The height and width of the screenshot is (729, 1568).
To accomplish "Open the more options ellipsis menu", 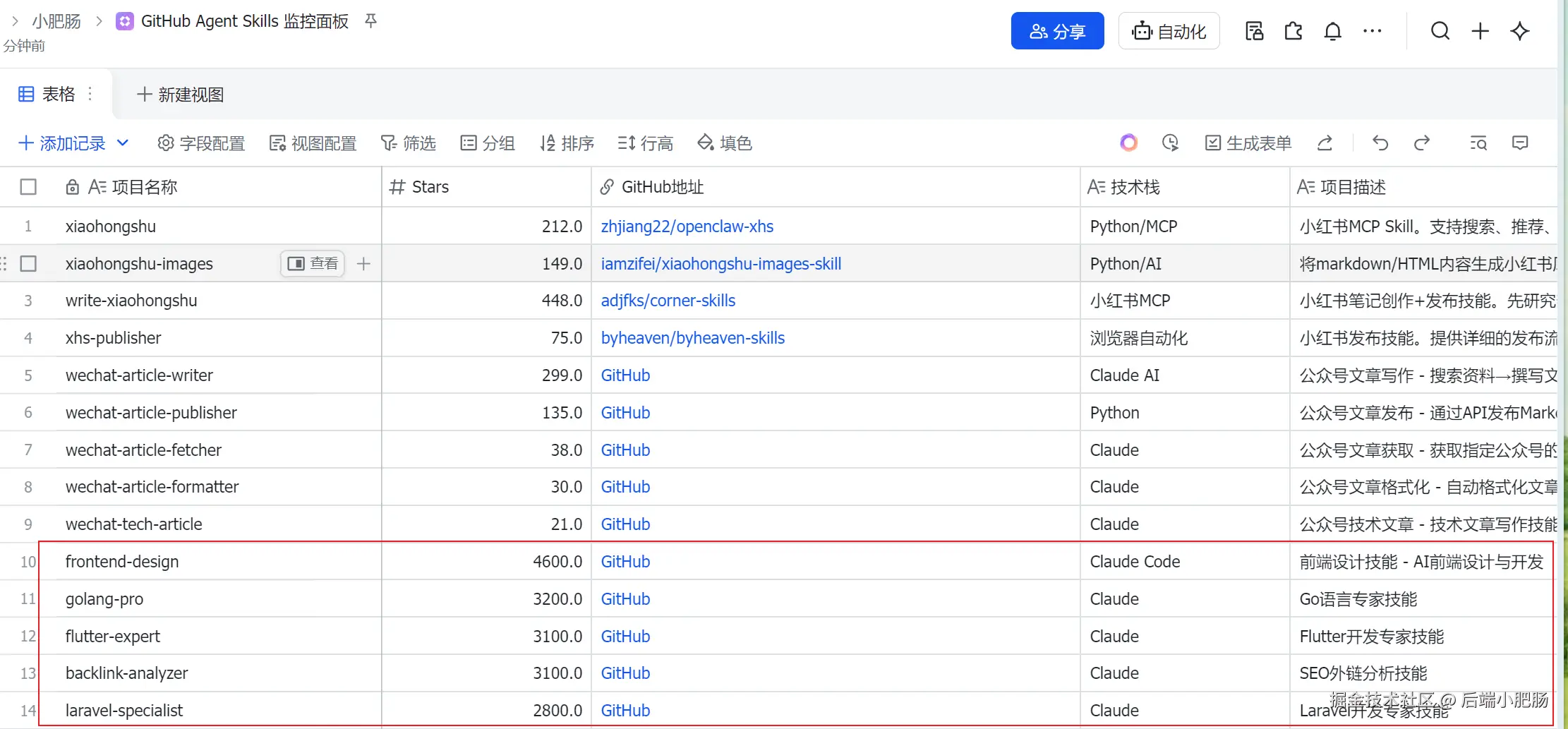I will [x=1372, y=31].
